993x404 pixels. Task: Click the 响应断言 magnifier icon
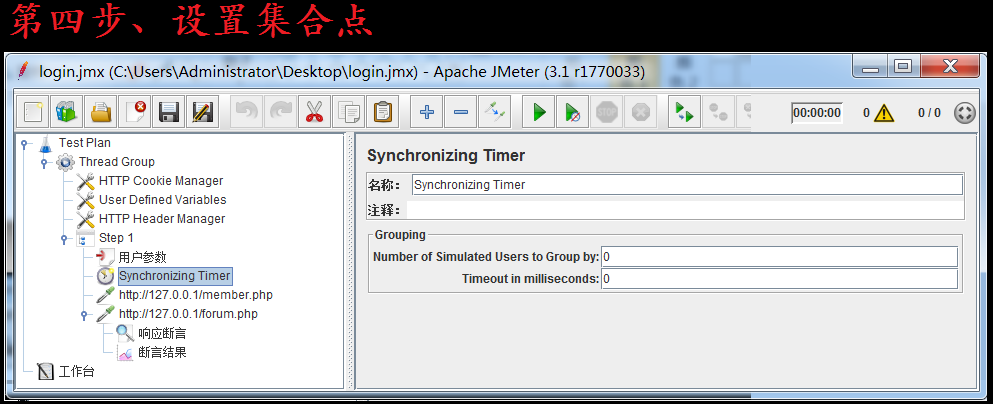pyautogui.click(x=125, y=332)
